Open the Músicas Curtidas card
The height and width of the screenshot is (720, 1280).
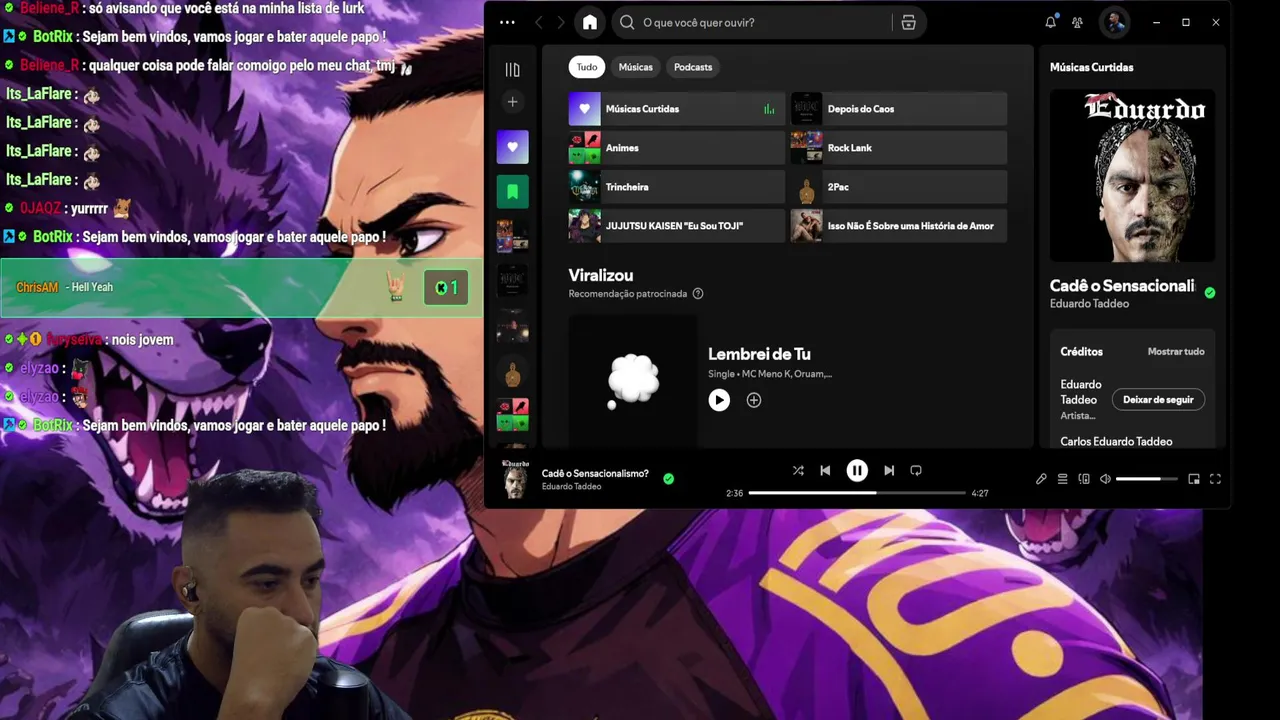[x=677, y=109]
